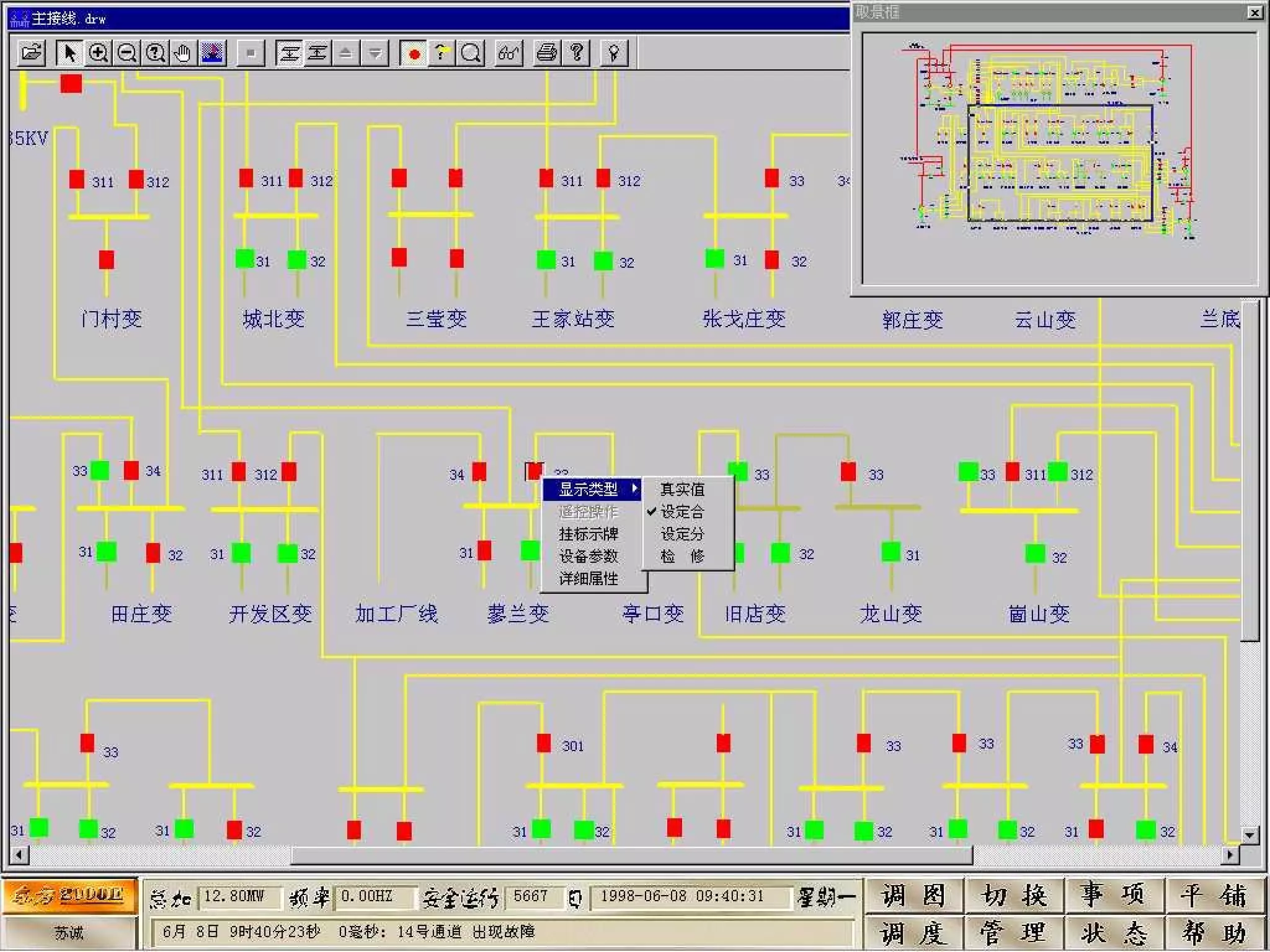Click the 调图 button
Viewport: 1270px width, 952px height.
[914, 896]
